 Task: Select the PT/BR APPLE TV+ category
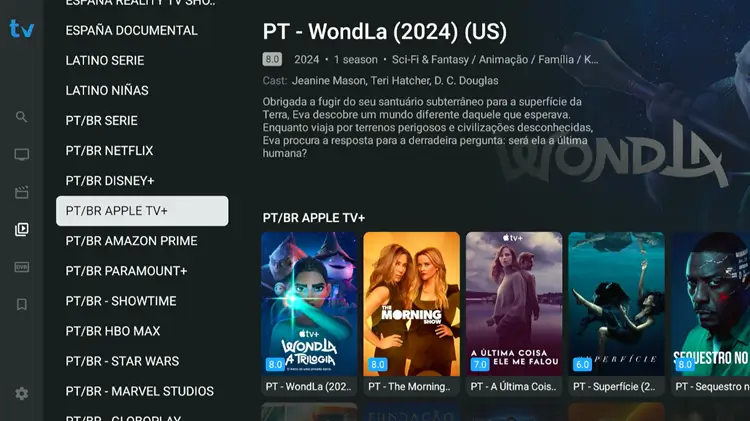142,211
